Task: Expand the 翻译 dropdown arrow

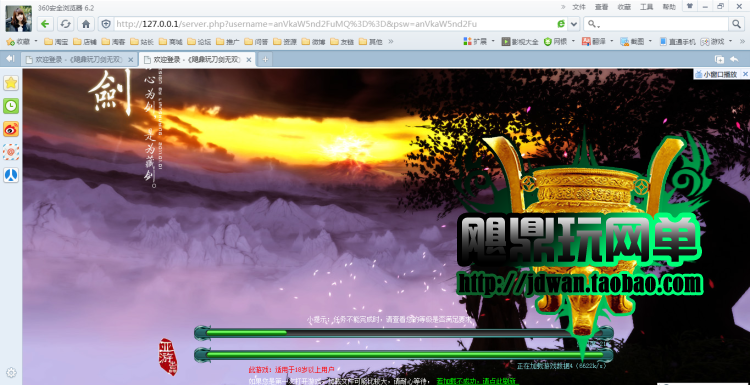Action: (x=611, y=42)
